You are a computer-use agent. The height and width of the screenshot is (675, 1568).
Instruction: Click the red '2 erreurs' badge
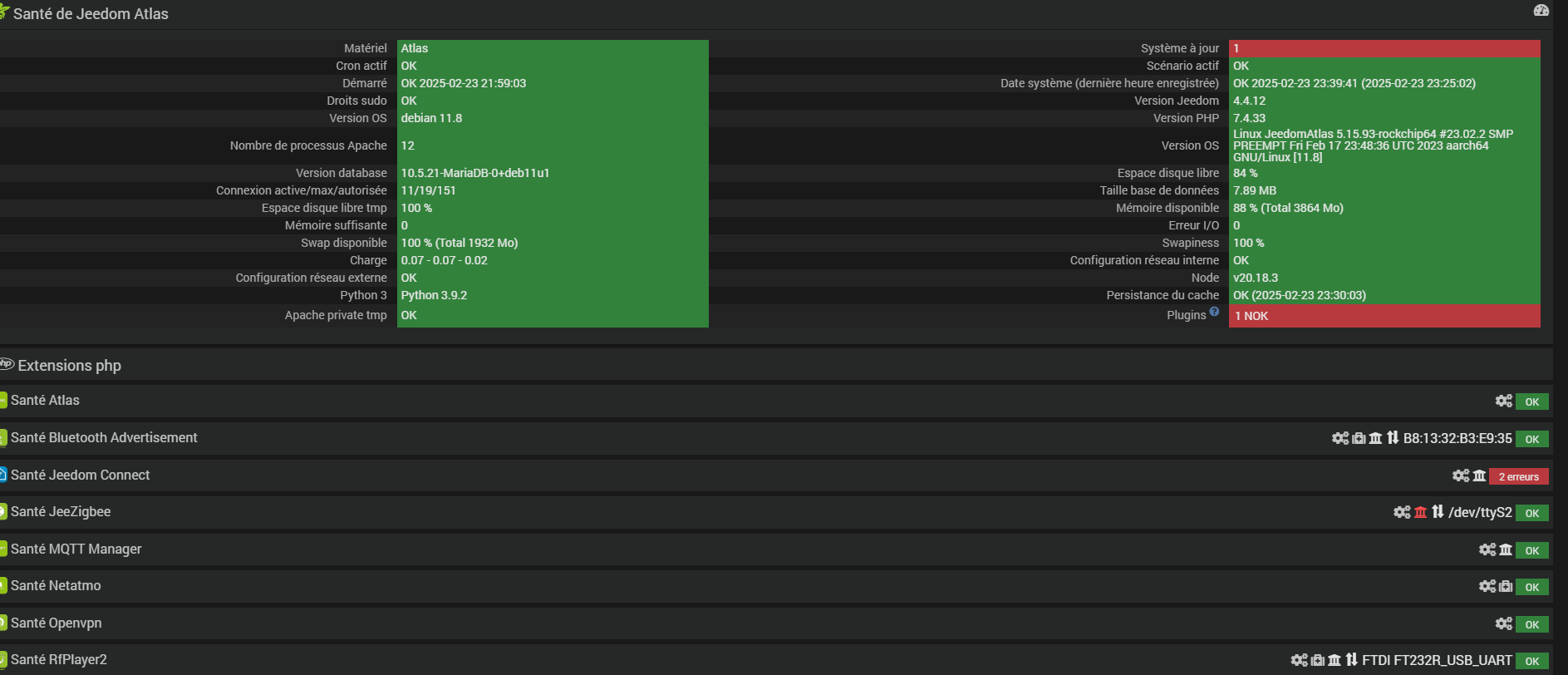point(1518,476)
